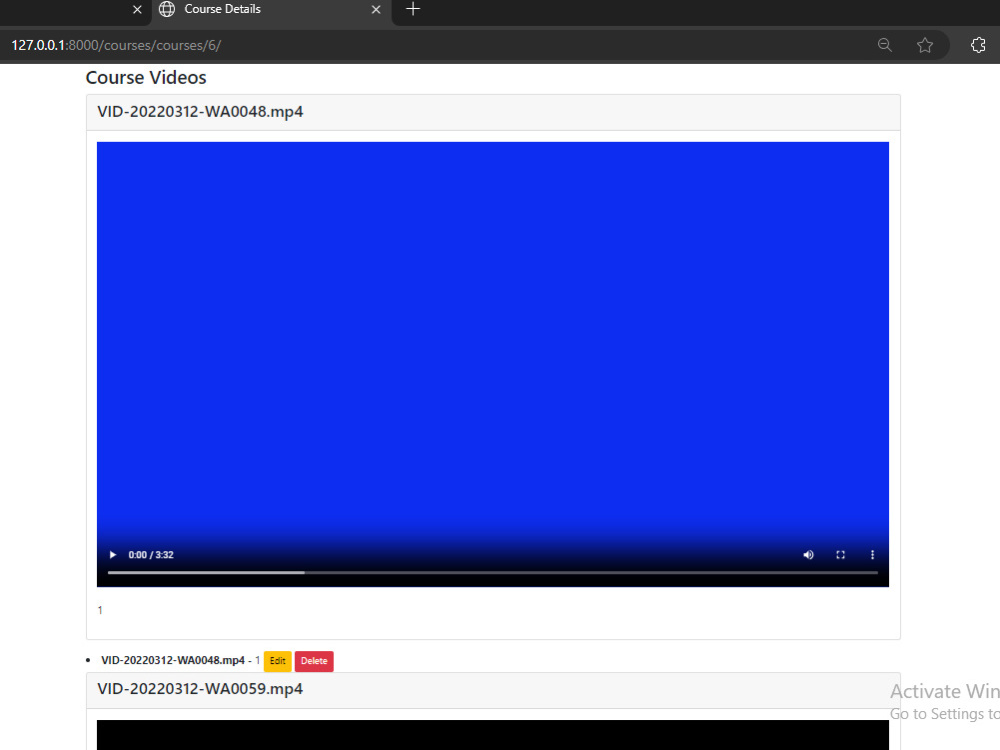Click the Course Videos heading
1000x750 pixels.
point(146,77)
